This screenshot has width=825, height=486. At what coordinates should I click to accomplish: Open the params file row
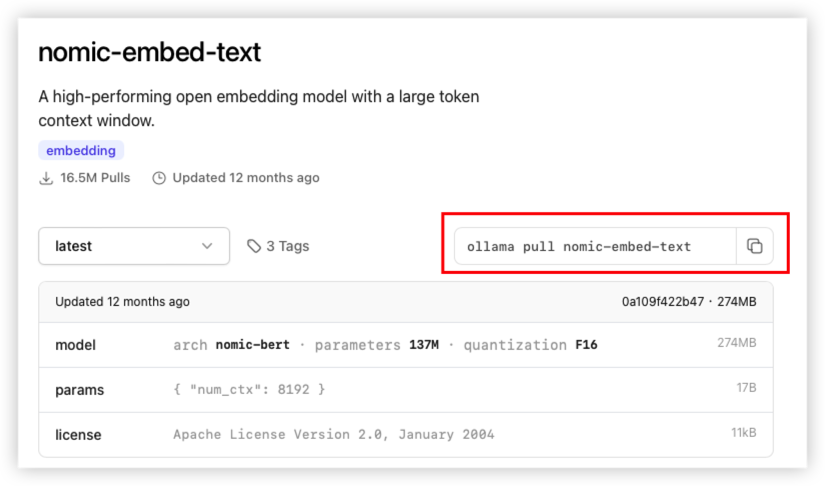[x=79, y=390]
